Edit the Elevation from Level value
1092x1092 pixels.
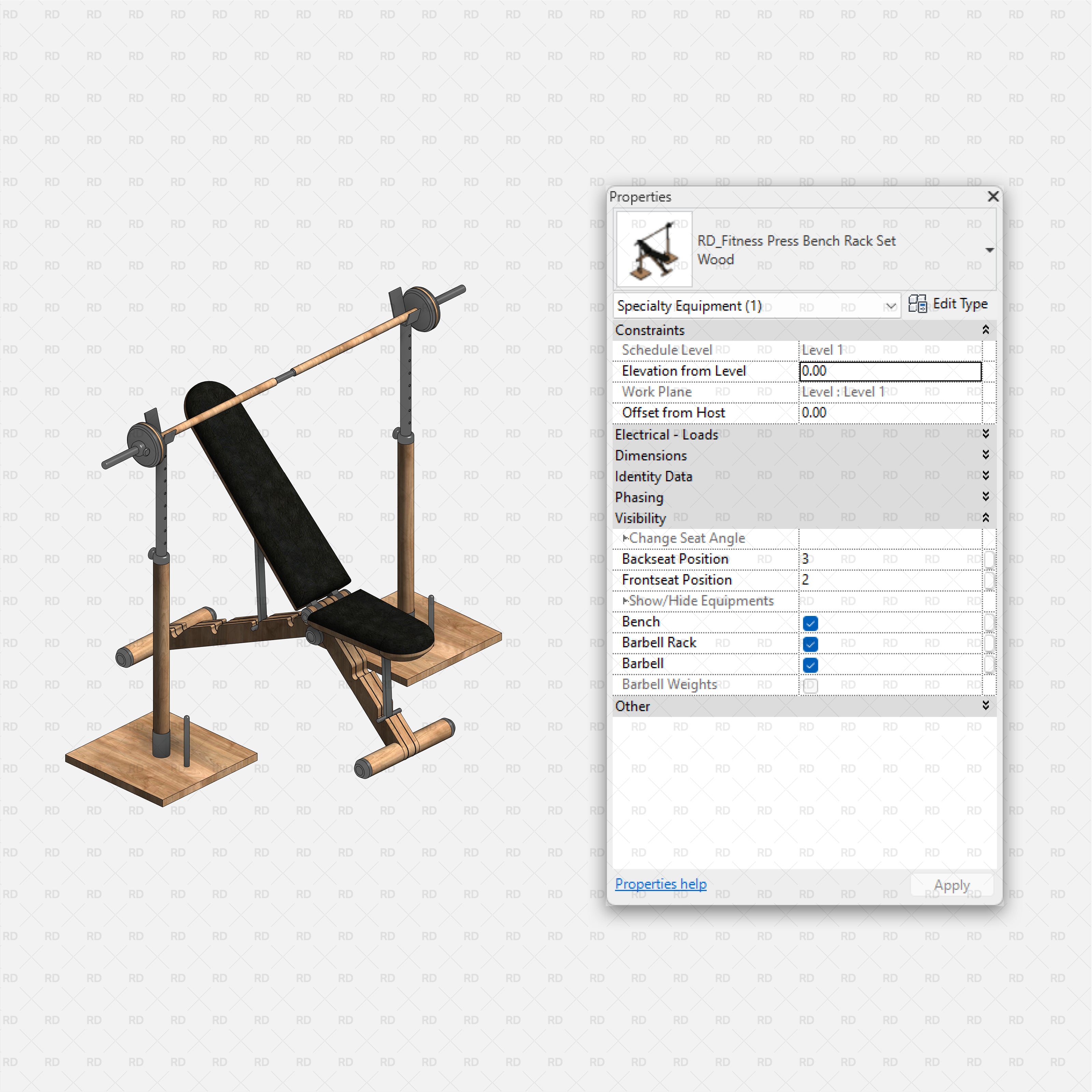click(890, 371)
